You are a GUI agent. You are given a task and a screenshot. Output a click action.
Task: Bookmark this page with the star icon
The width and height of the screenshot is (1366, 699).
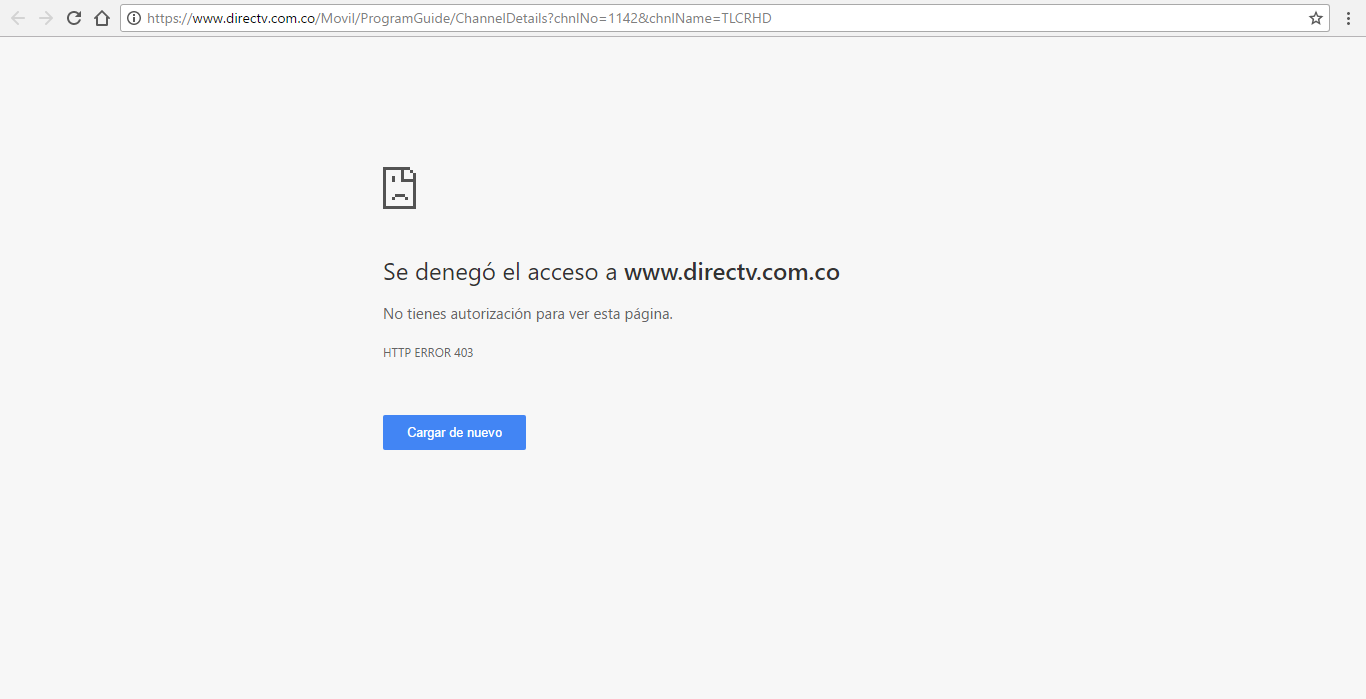pos(1316,18)
